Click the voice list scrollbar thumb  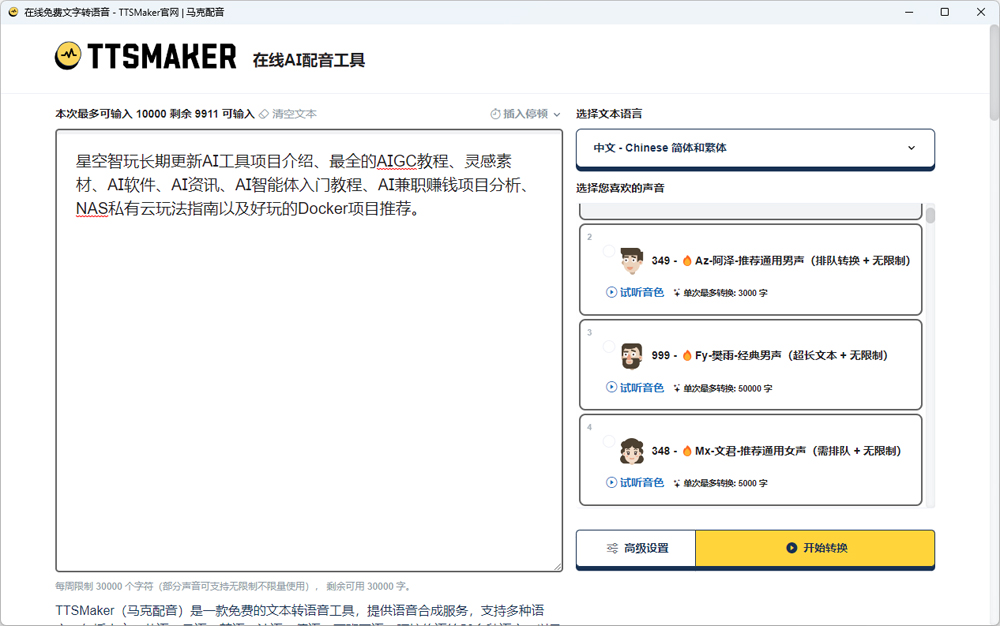pyautogui.click(x=930, y=215)
